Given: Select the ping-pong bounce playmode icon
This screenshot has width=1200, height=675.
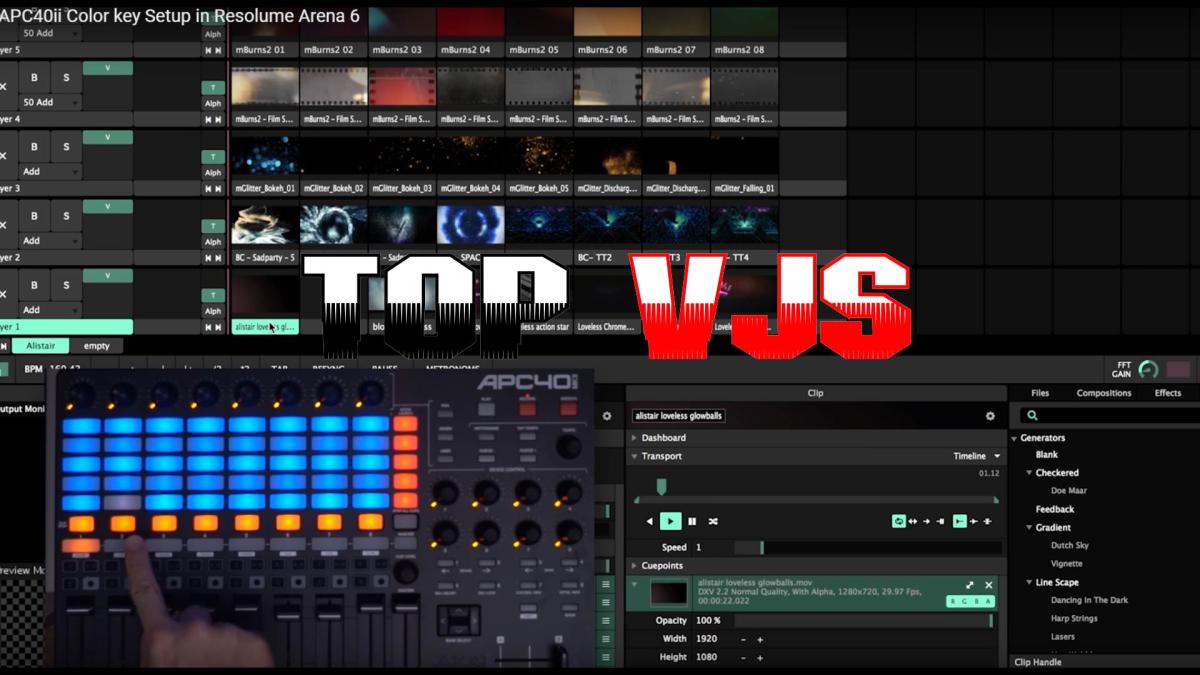Looking at the screenshot, I should point(913,521).
